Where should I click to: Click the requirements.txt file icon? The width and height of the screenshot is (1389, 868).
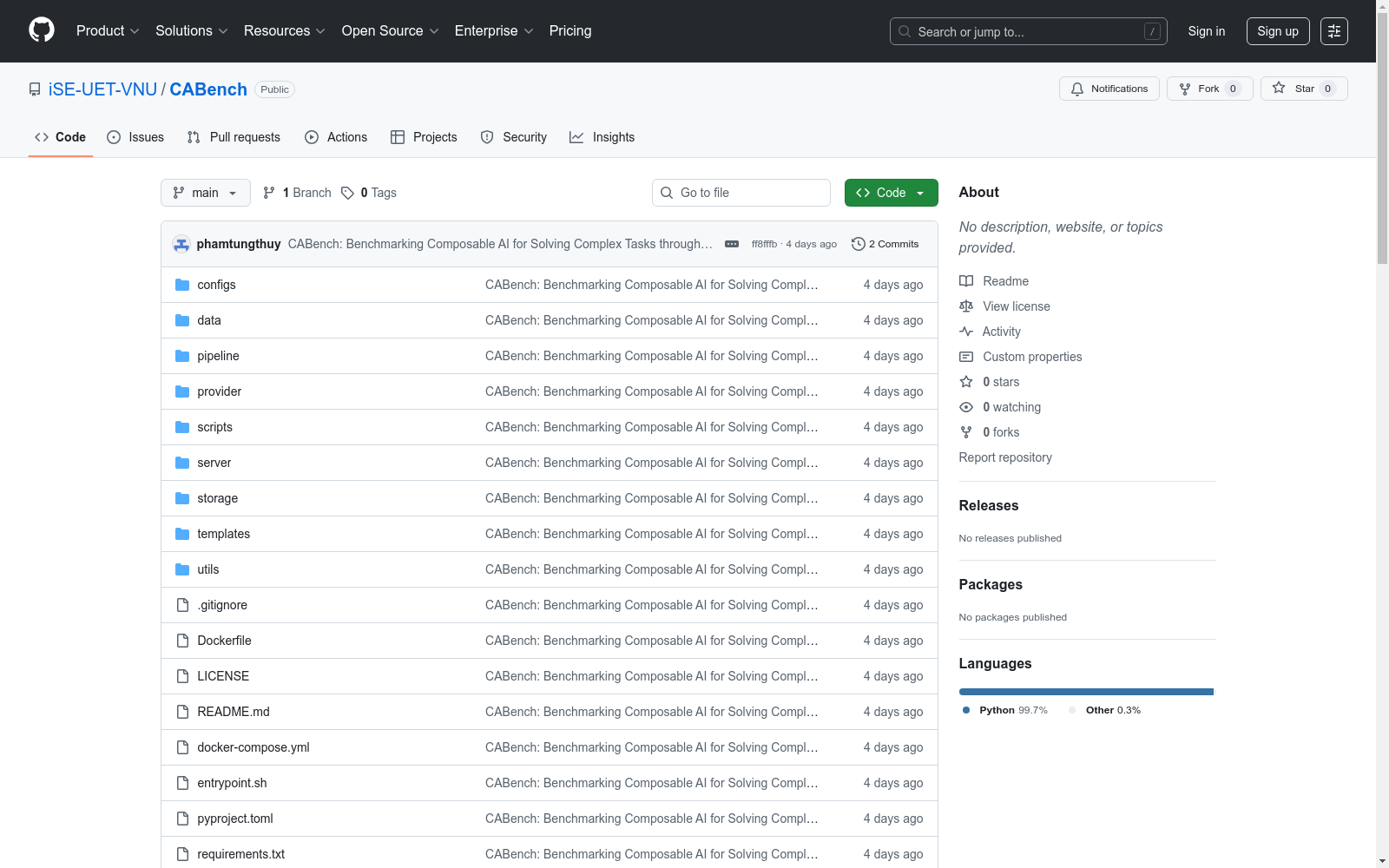coord(182,854)
